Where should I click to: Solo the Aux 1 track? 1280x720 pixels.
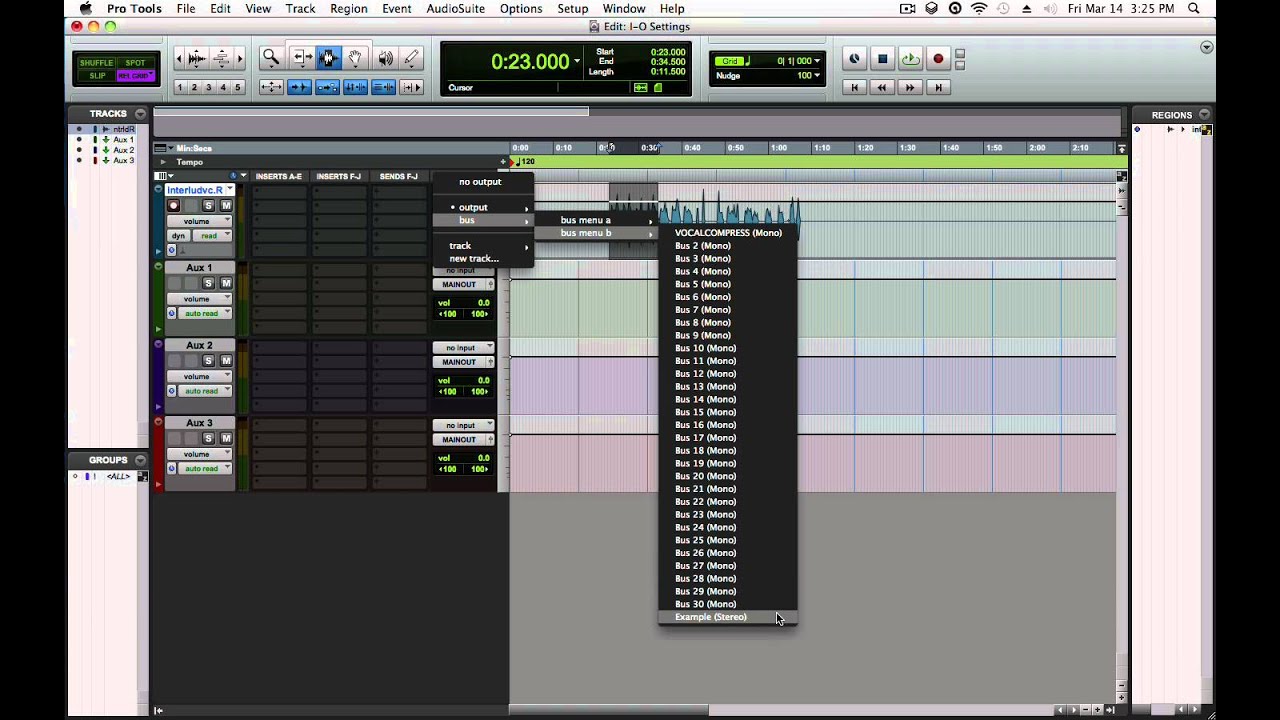[x=209, y=283]
